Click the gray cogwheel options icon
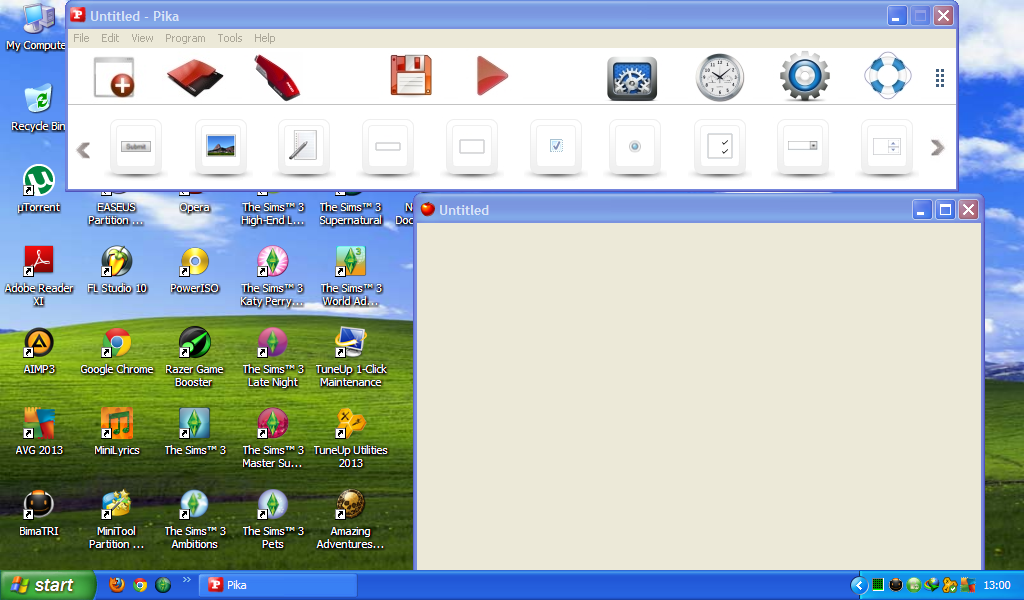 point(805,76)
